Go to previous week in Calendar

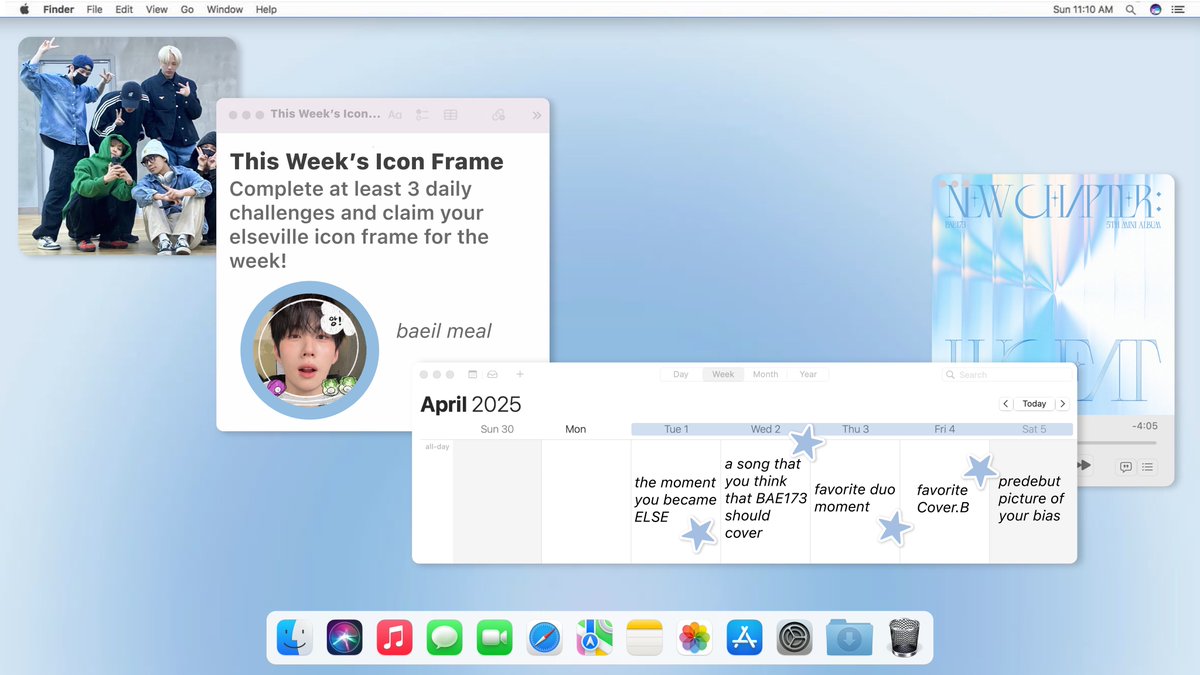pyautogui.click(x=1006, y=404)
